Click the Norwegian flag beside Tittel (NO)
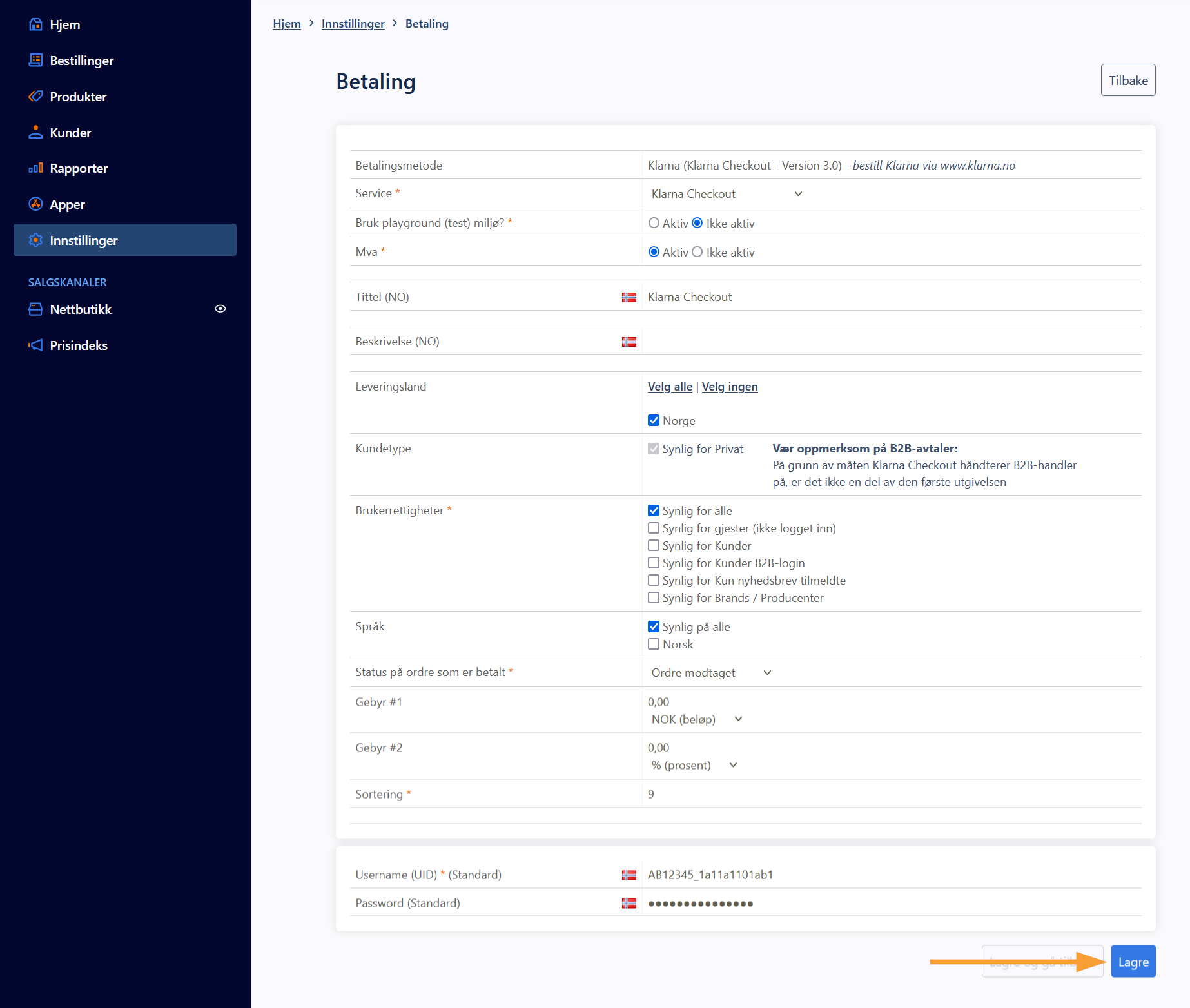 (629, 297)
